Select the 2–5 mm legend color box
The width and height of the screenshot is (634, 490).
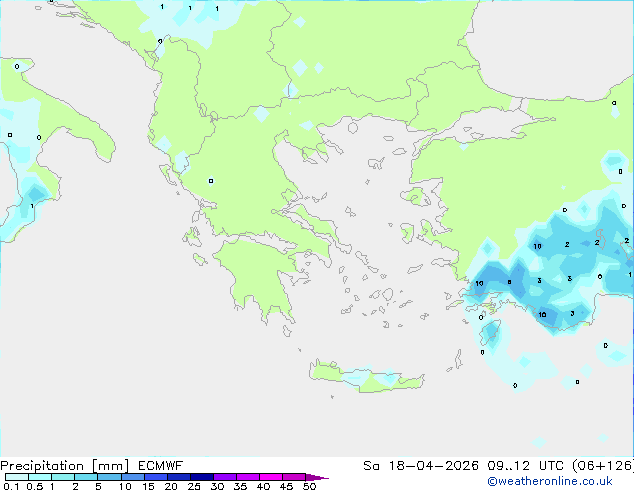[x=86, y=477]
